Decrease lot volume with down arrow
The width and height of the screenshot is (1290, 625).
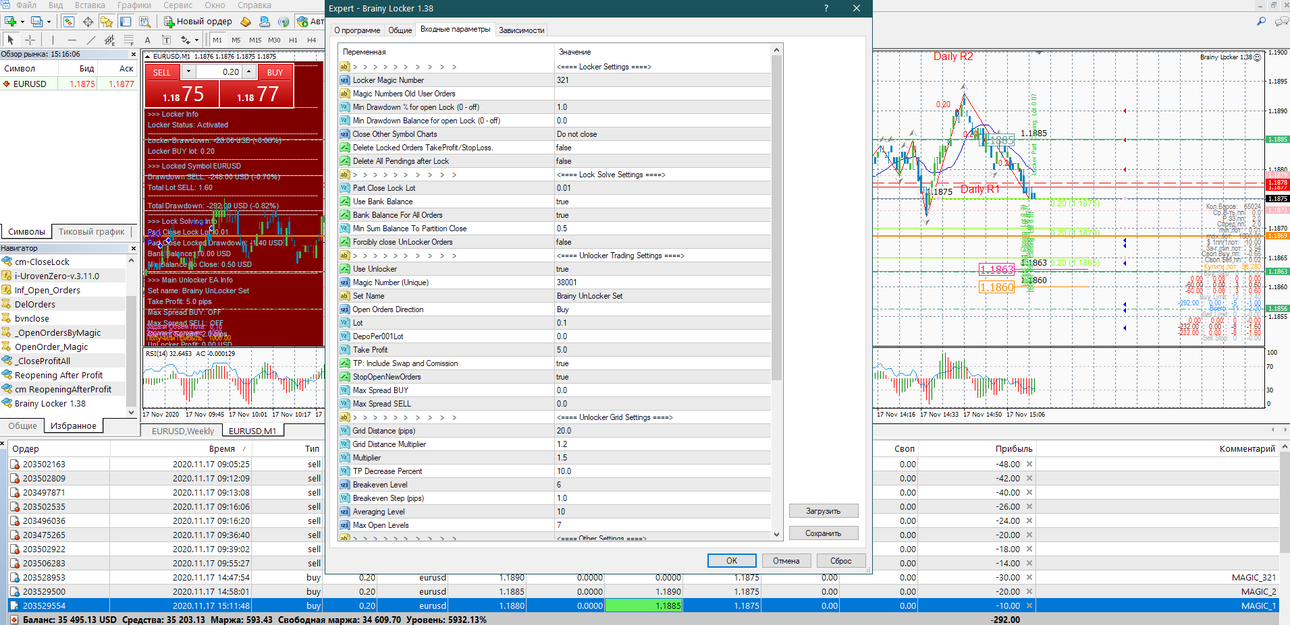(188, 72)
